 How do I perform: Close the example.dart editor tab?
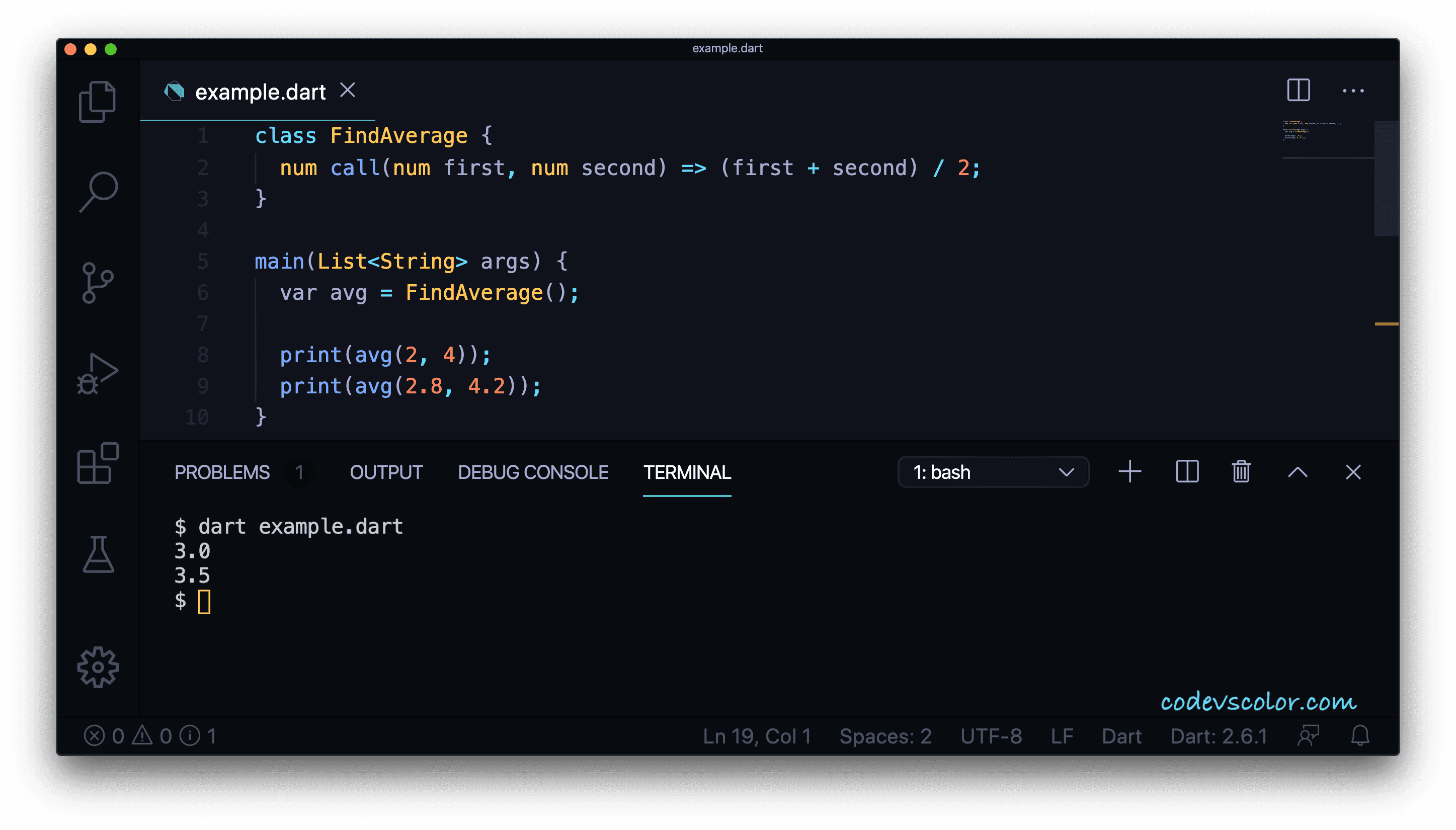tap(348, 90)
